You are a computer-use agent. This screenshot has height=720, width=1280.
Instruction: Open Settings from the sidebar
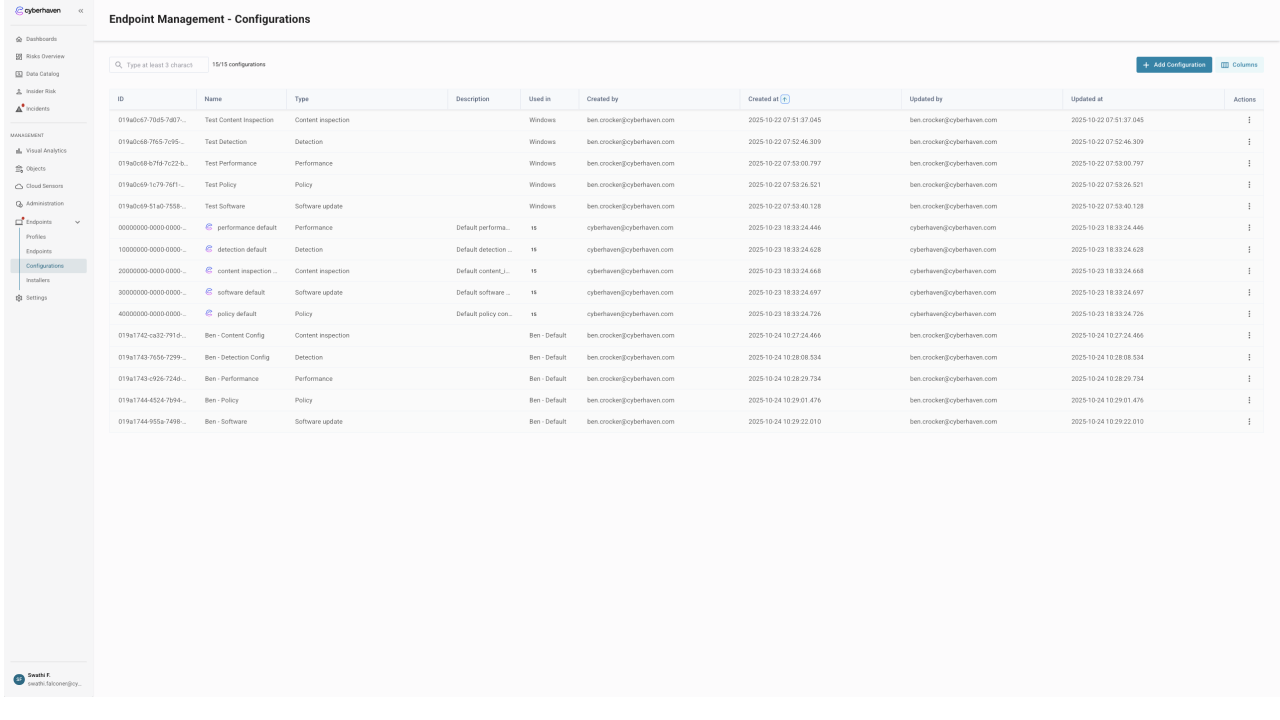pos(36,298)
